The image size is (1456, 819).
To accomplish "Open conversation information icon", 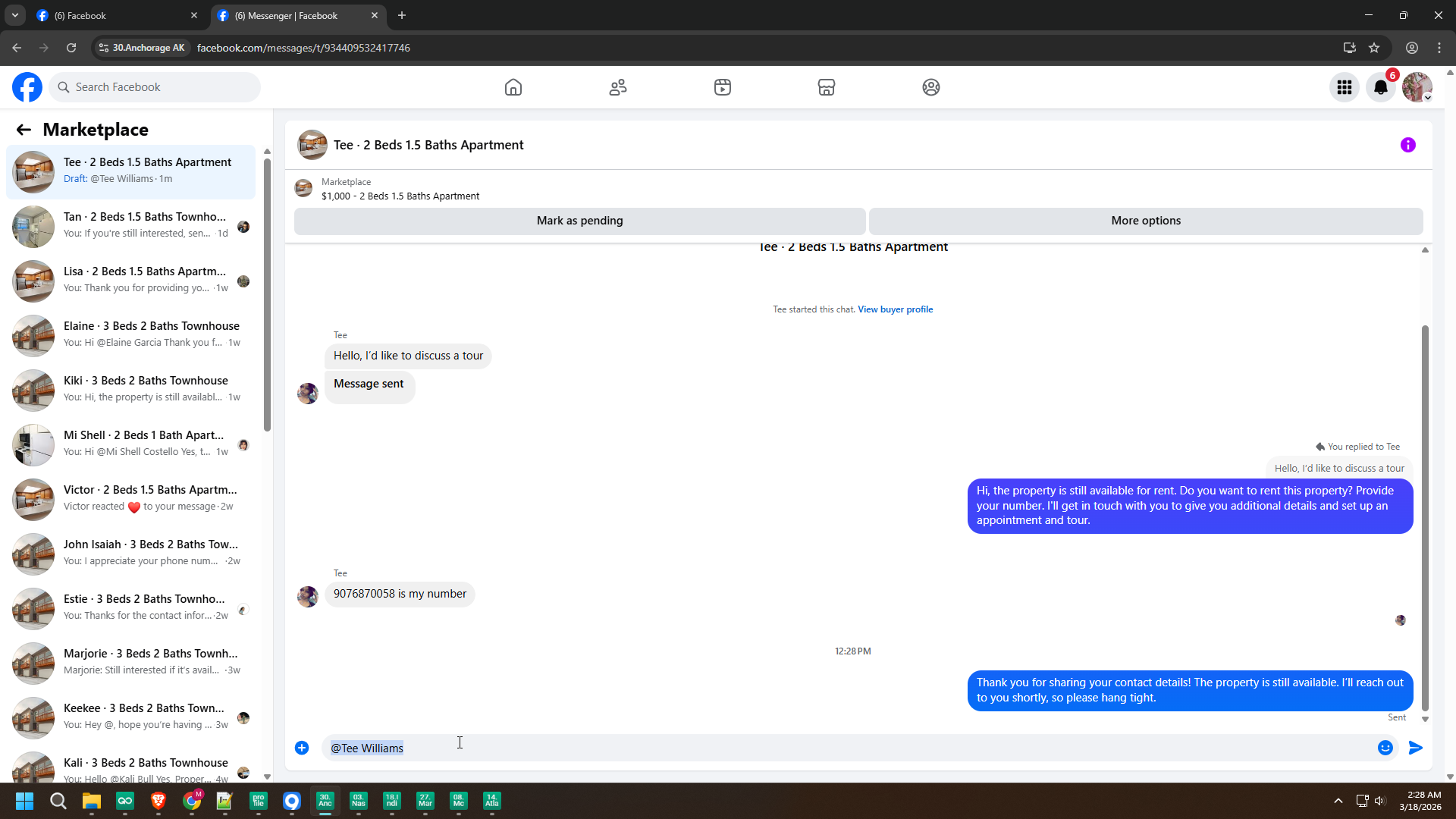I will click(x=1408, y=145).
